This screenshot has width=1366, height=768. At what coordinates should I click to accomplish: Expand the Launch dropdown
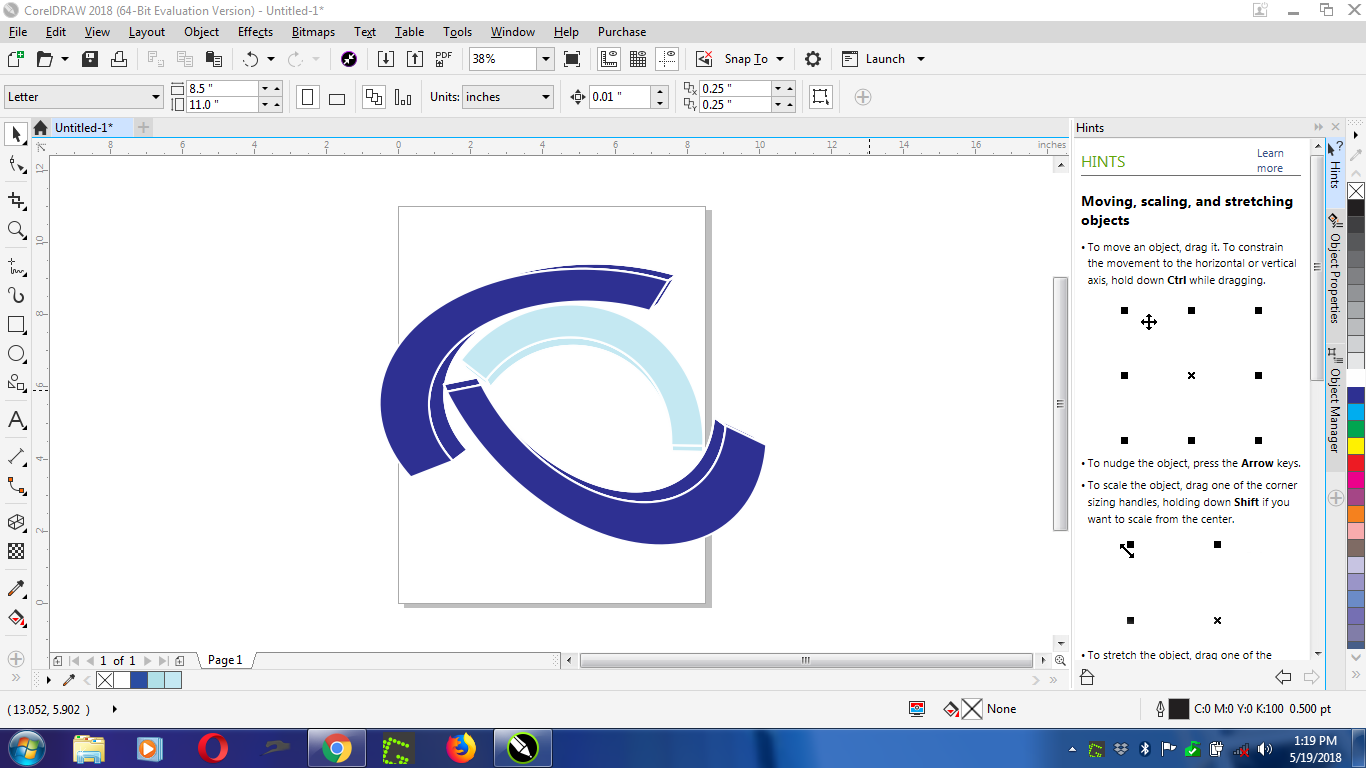[921, 59]
